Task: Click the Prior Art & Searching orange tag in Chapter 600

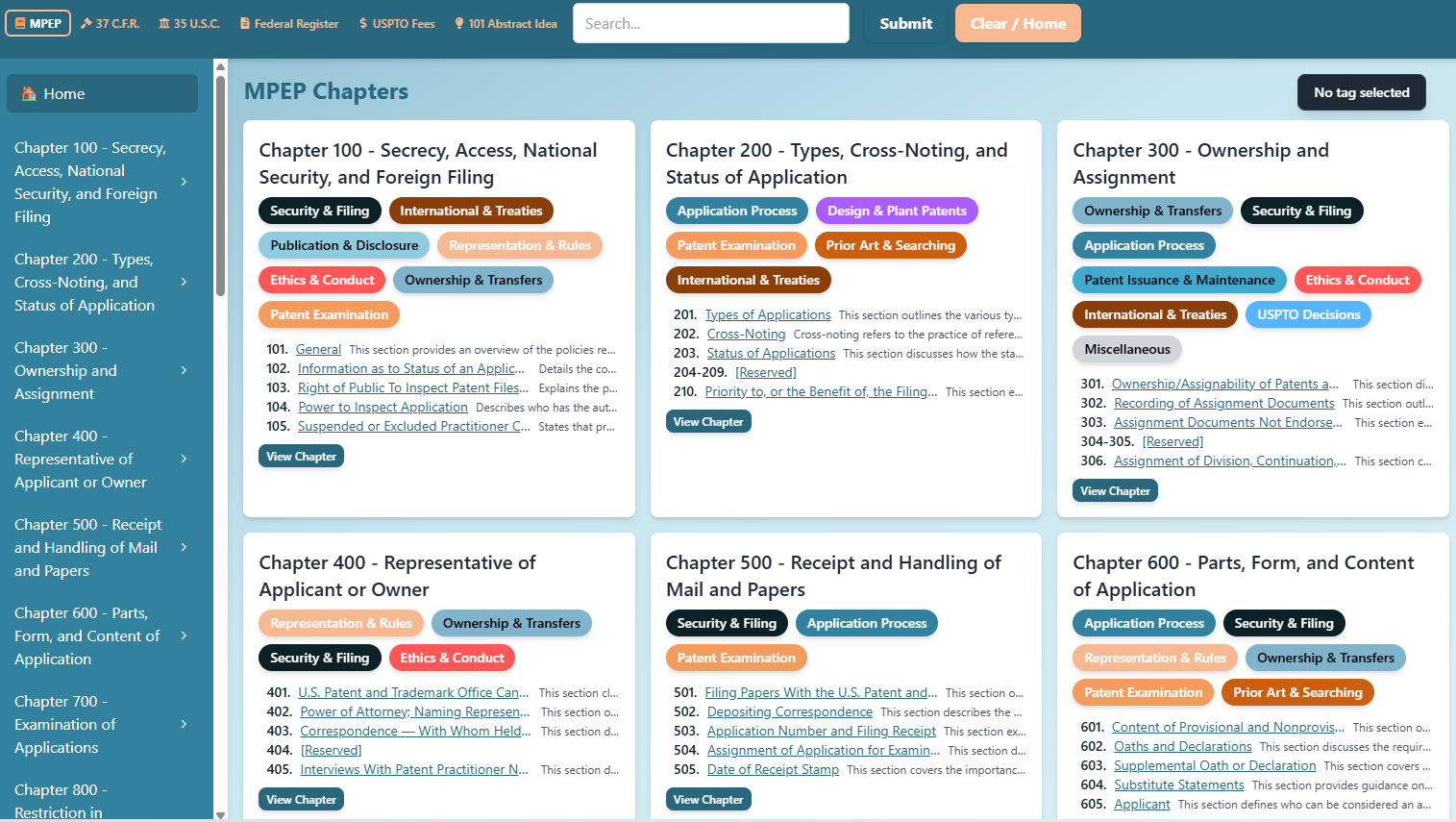Action: 1297,692
